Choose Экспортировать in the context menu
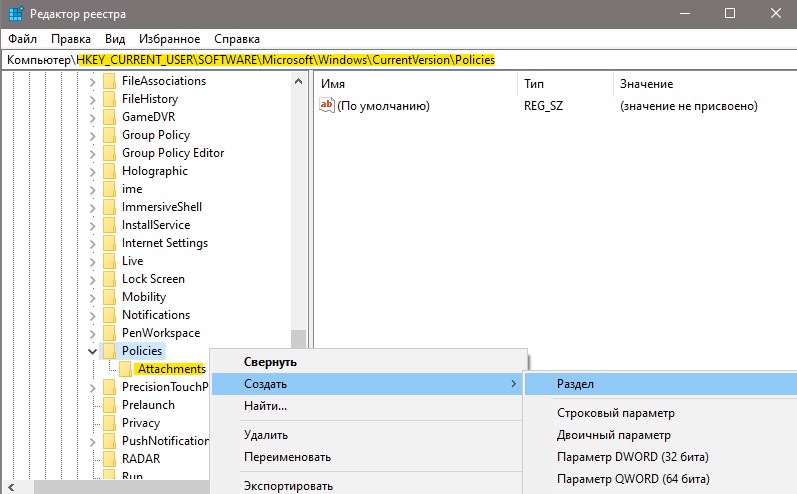This screenshot has width=797, height=494. 367,485
